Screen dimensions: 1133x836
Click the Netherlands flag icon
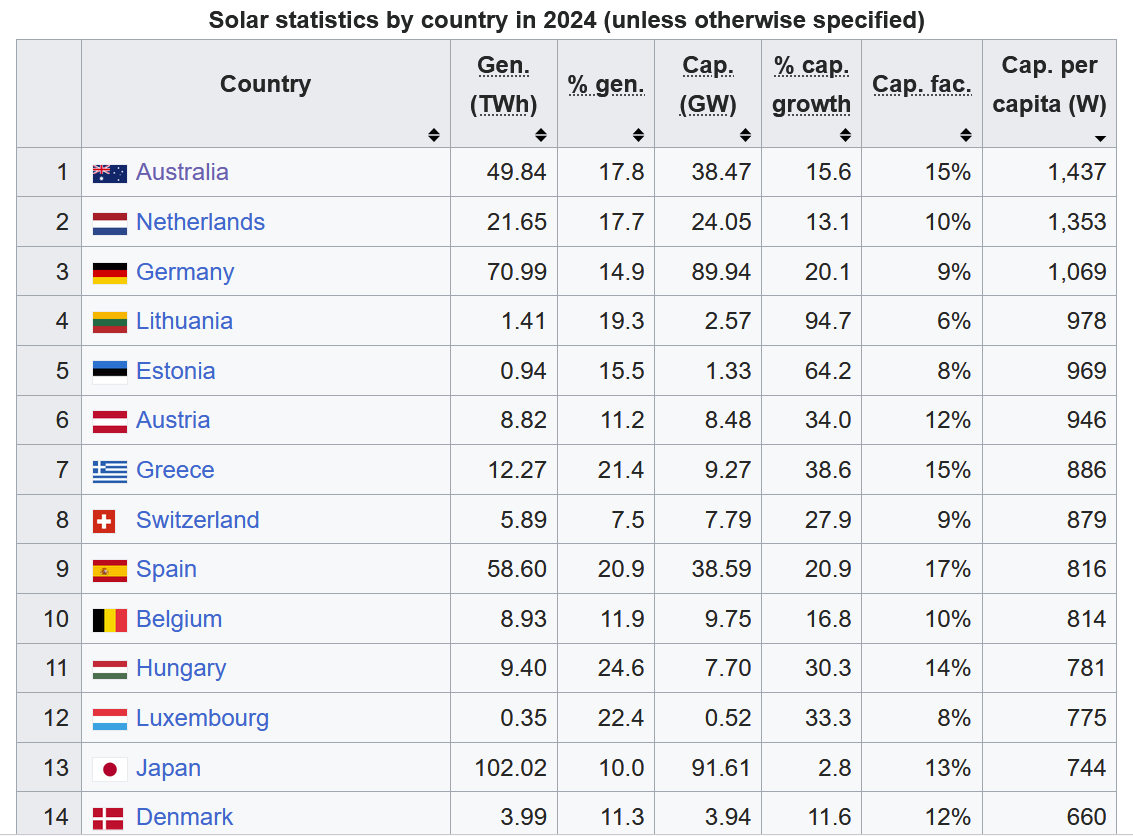pyautogui.click(x=110, y=223)
